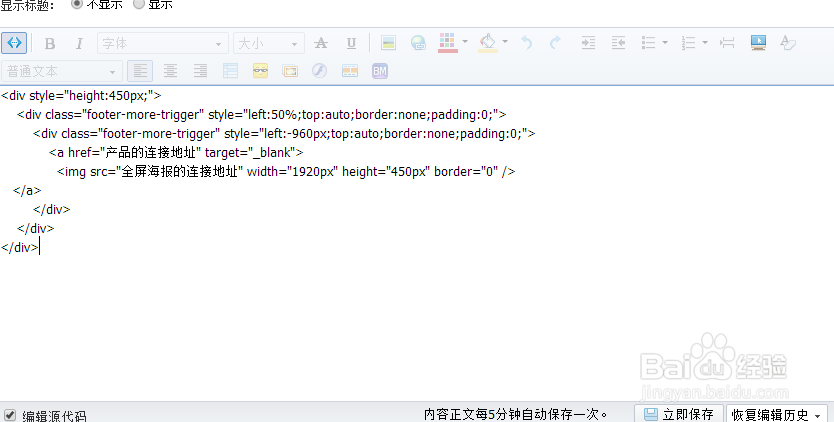834x422 pixels.
Task: Click the closing </a> tag line
Action: pos(27,191)
